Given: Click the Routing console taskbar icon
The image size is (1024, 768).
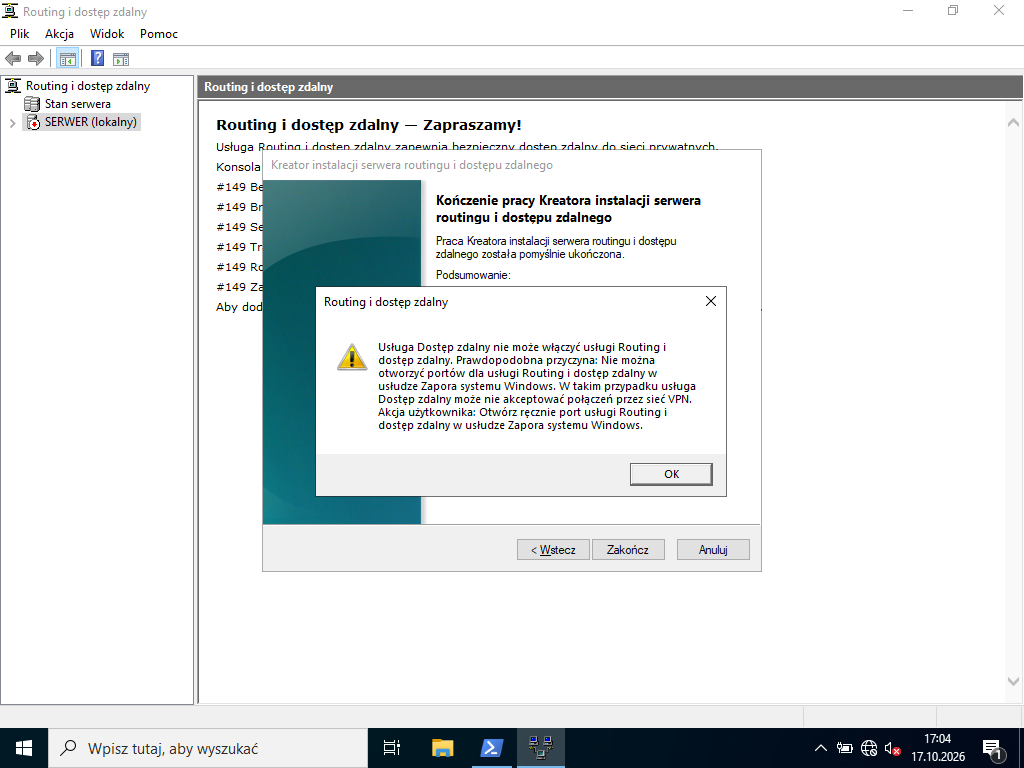Looking at the screenshot, I should [x=541, y=748].
